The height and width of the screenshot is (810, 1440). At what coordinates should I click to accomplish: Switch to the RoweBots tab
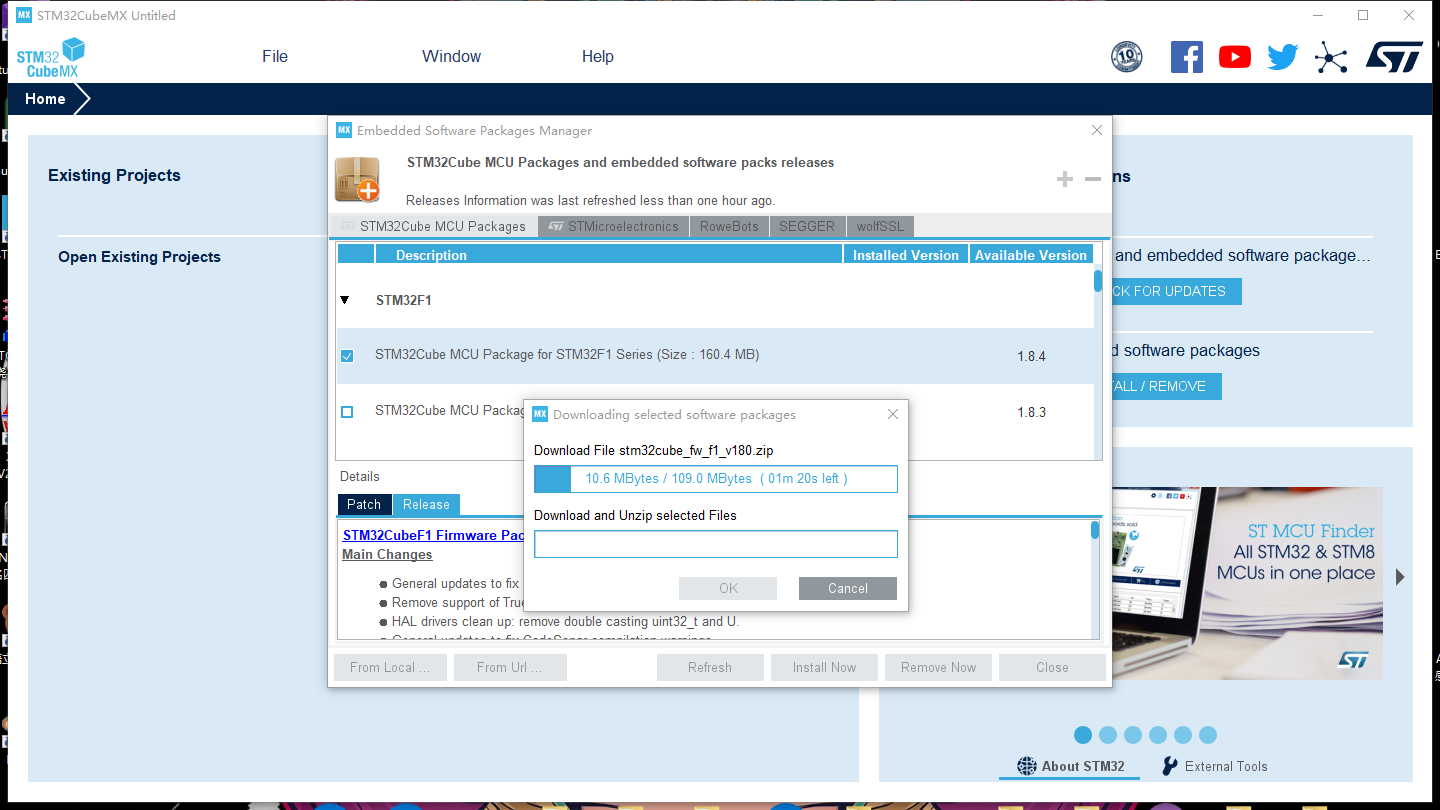[729, 226]
